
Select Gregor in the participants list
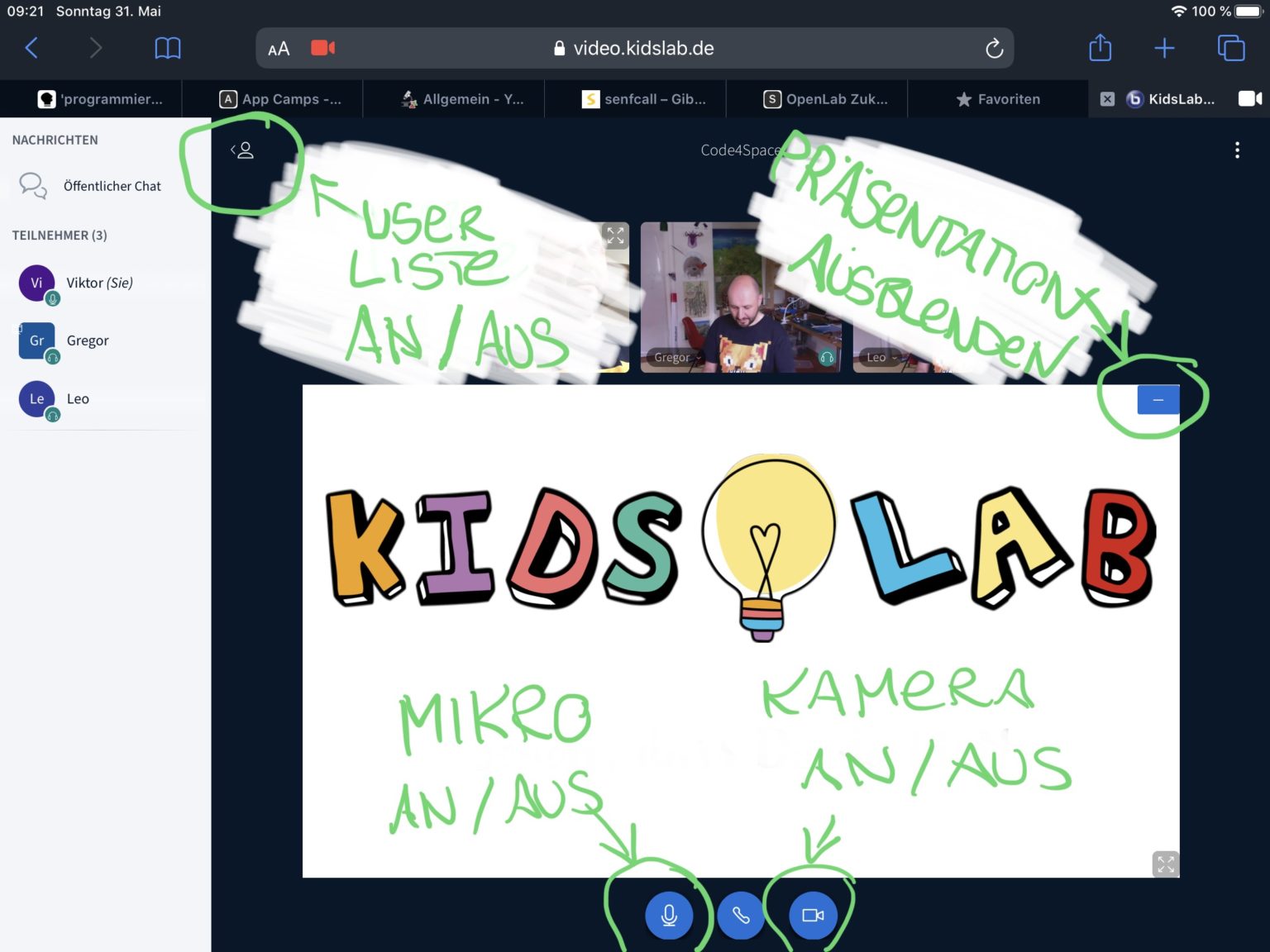(x=88, y=340)
